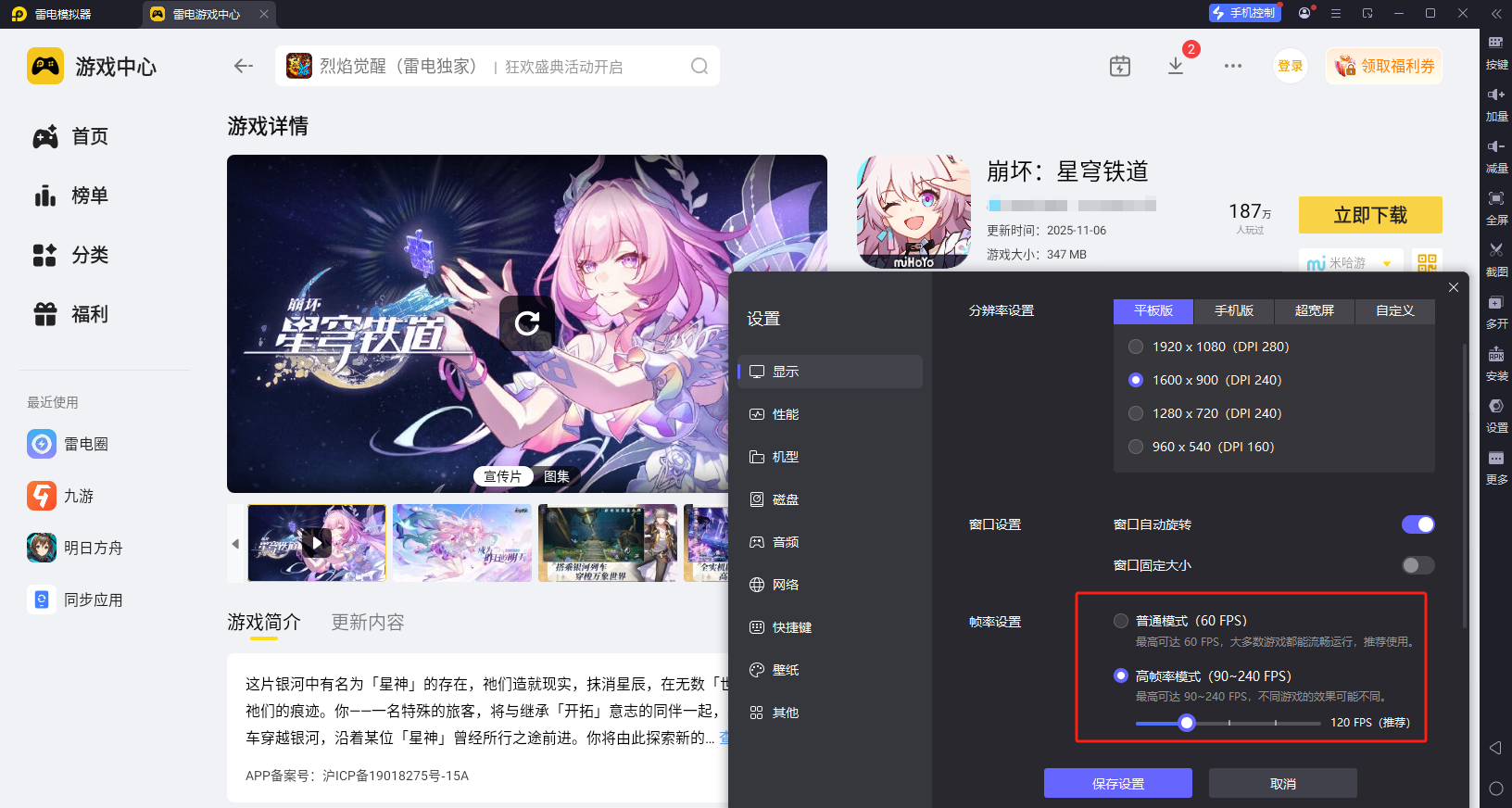Switch to the 雷电模拟器 window tab
The height and width of the screenshot is (808, 1512).
(51, 14)
